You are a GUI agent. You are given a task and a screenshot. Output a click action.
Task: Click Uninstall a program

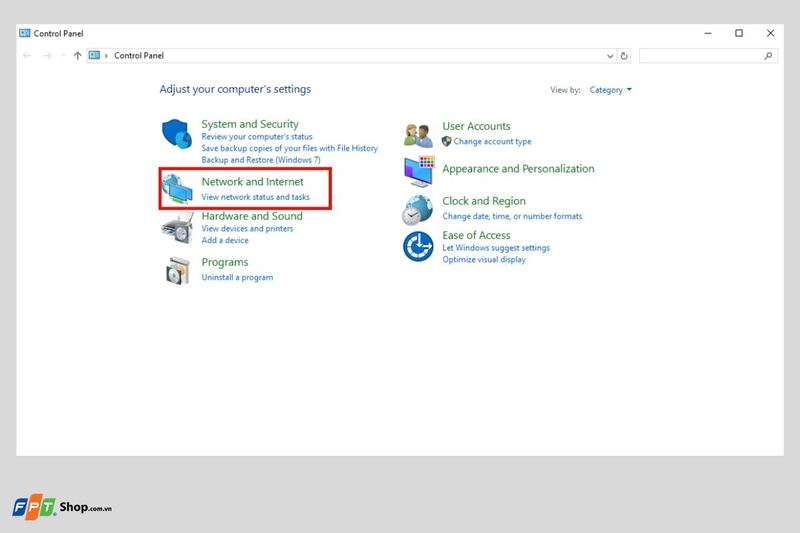[237, 277]
